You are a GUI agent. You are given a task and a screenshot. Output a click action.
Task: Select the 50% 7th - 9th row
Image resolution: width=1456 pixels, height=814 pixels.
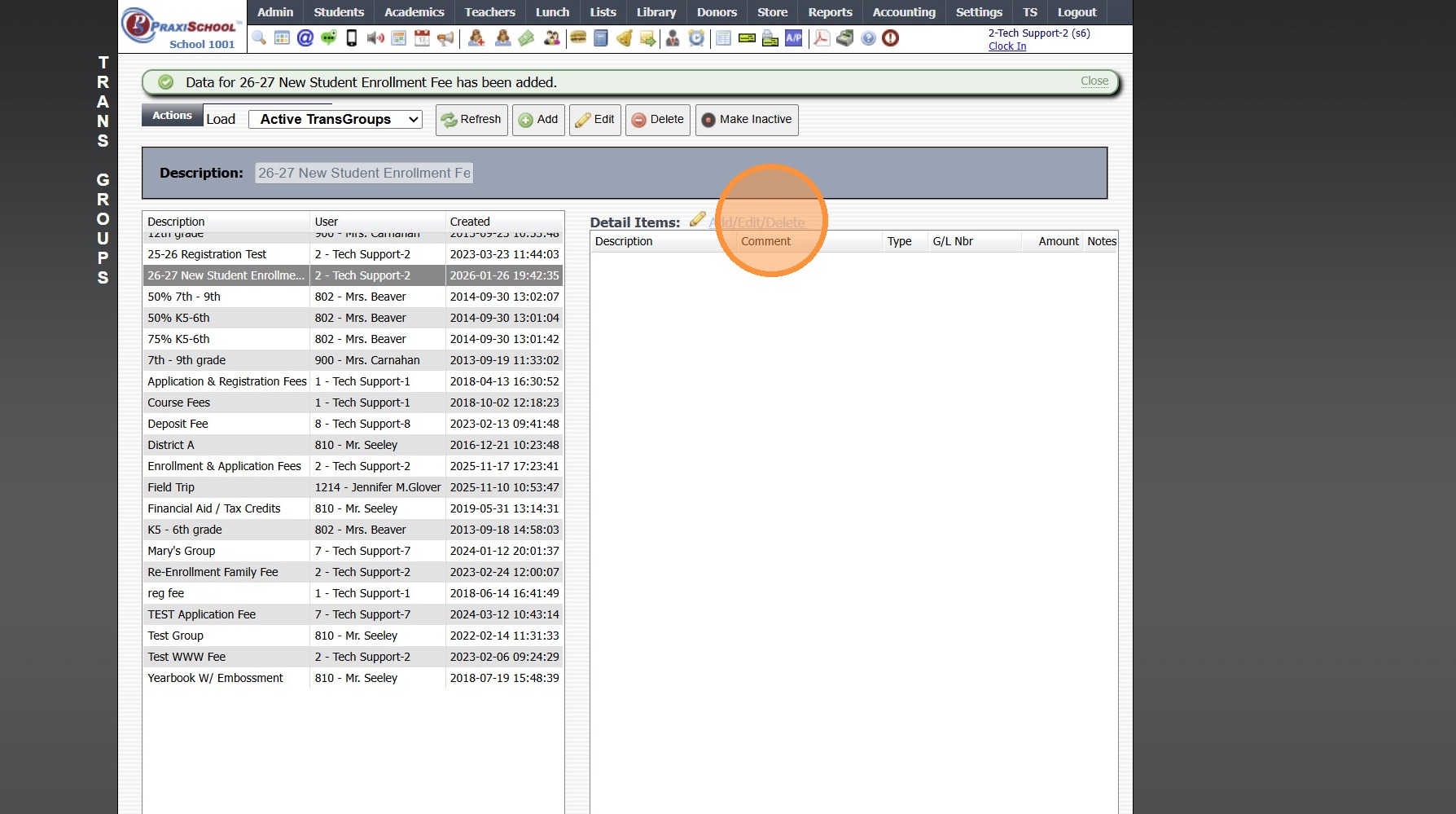click(353, 297)
